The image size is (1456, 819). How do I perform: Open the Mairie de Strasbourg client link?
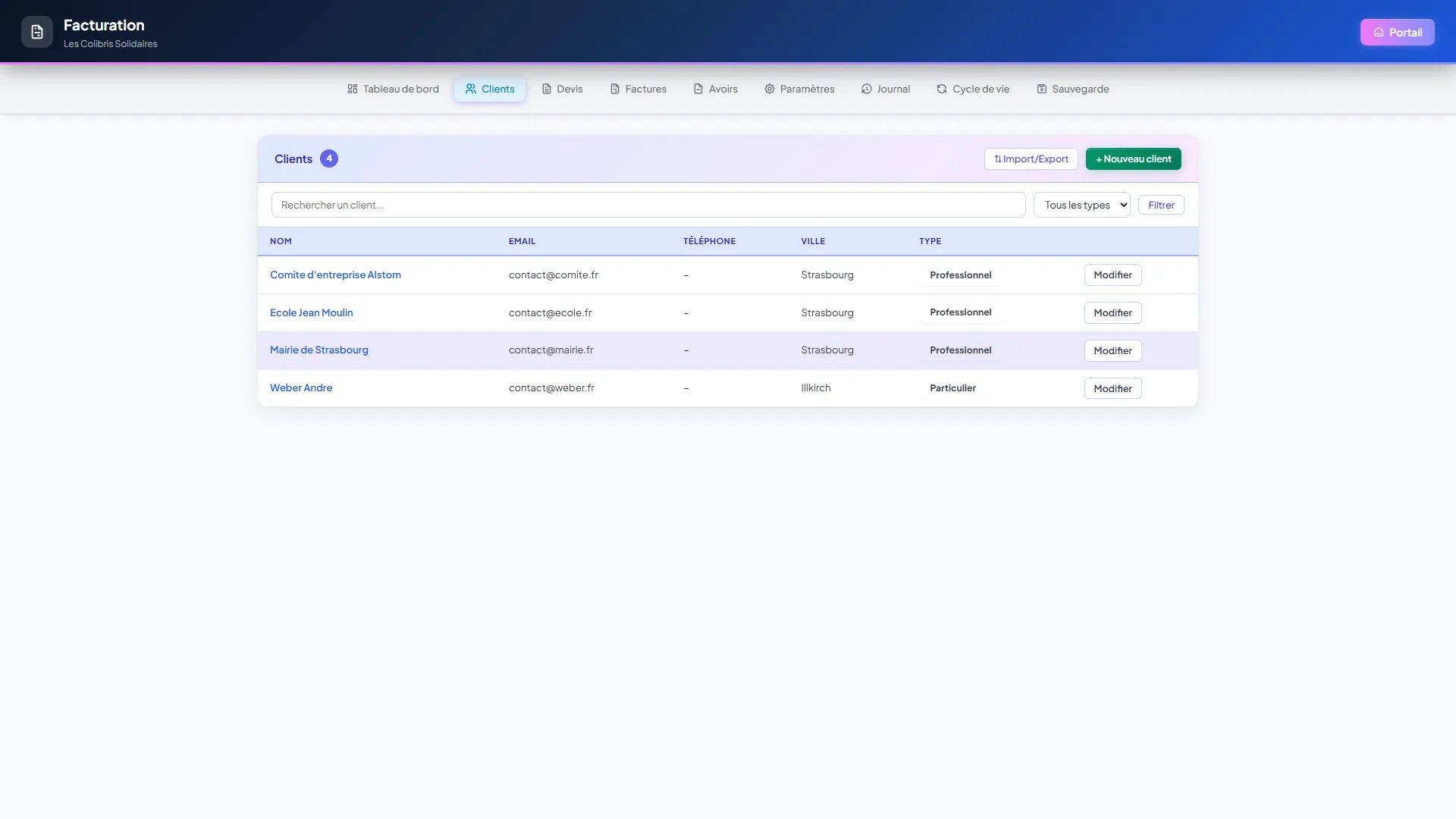pos(319,350)
